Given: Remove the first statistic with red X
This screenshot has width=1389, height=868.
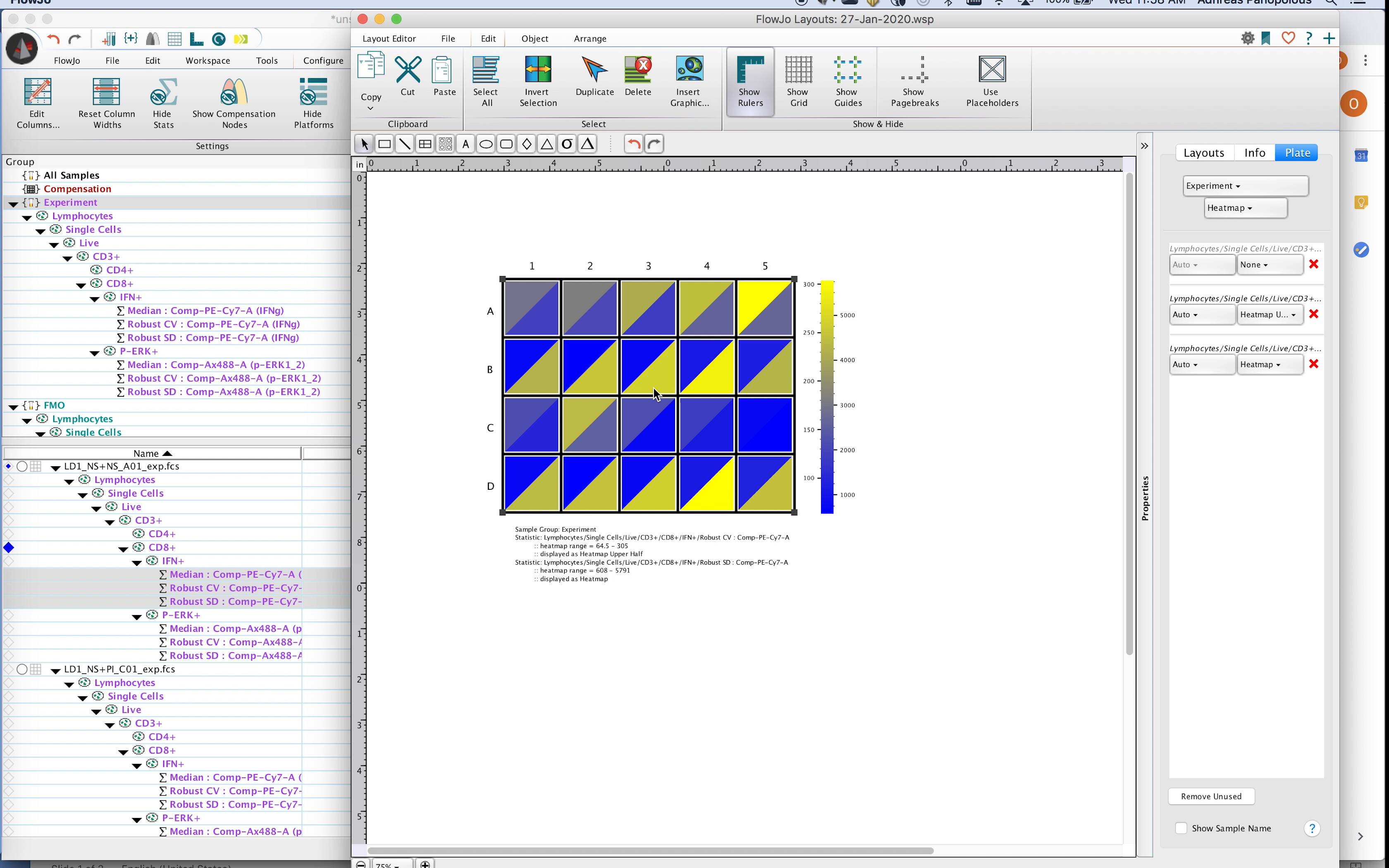Looking at the screenshot, I should point(1313,264).
